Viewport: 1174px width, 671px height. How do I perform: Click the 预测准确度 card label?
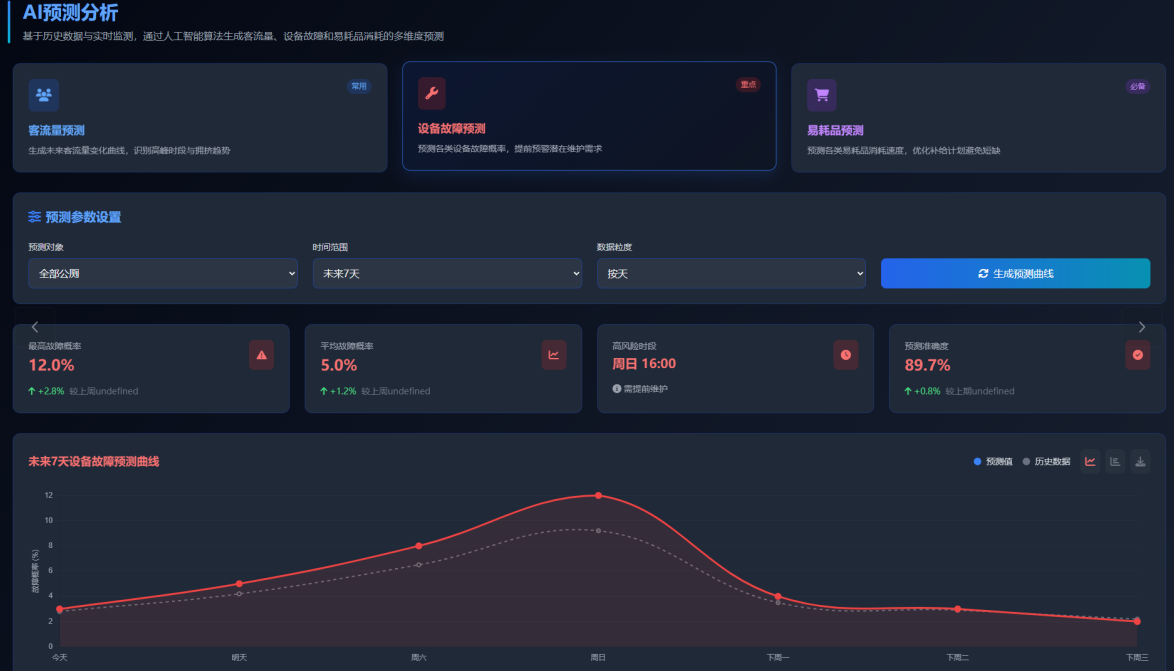pos(926,346)
